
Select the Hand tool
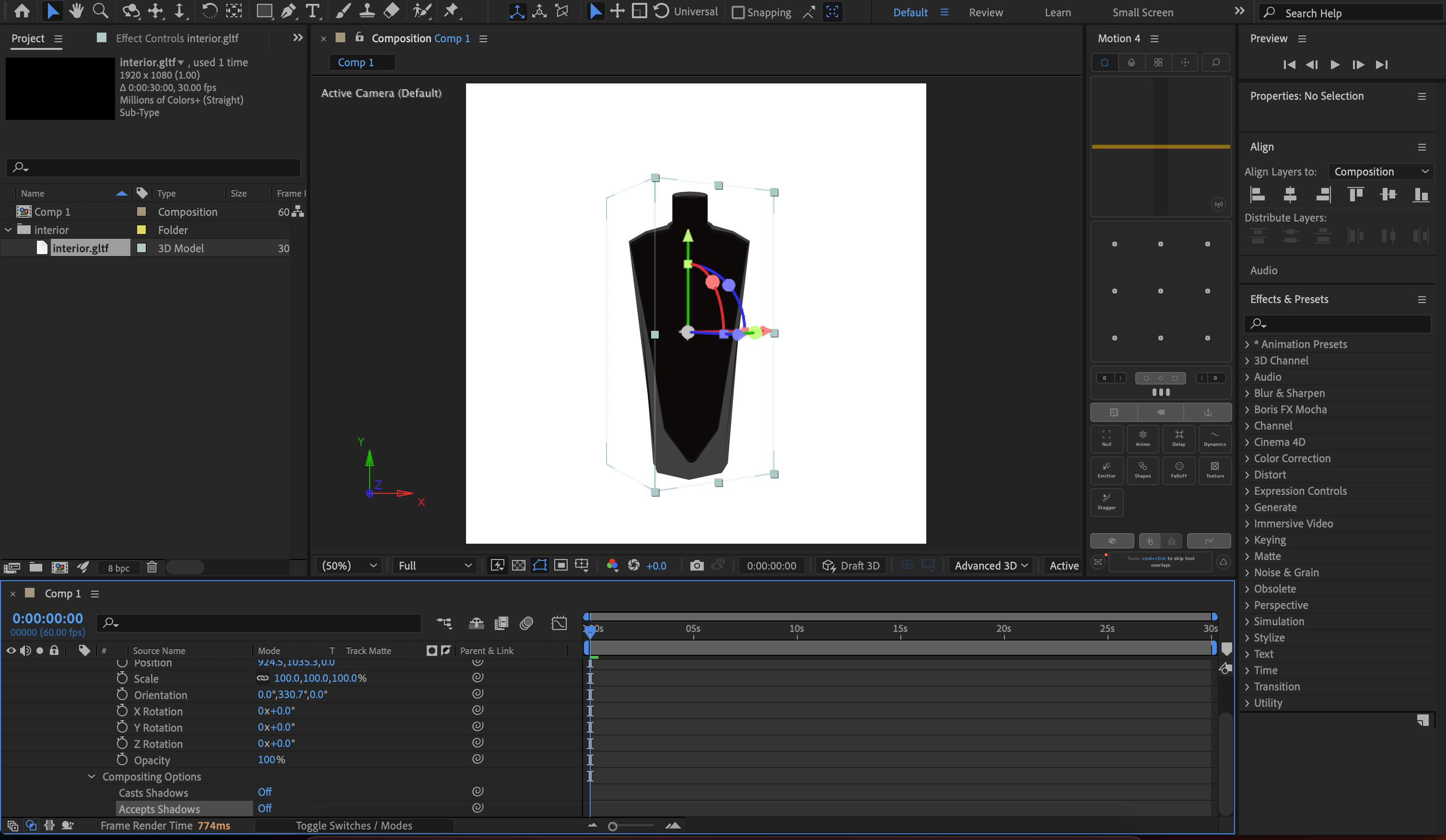pyautogui.click(x=76, y=11)
